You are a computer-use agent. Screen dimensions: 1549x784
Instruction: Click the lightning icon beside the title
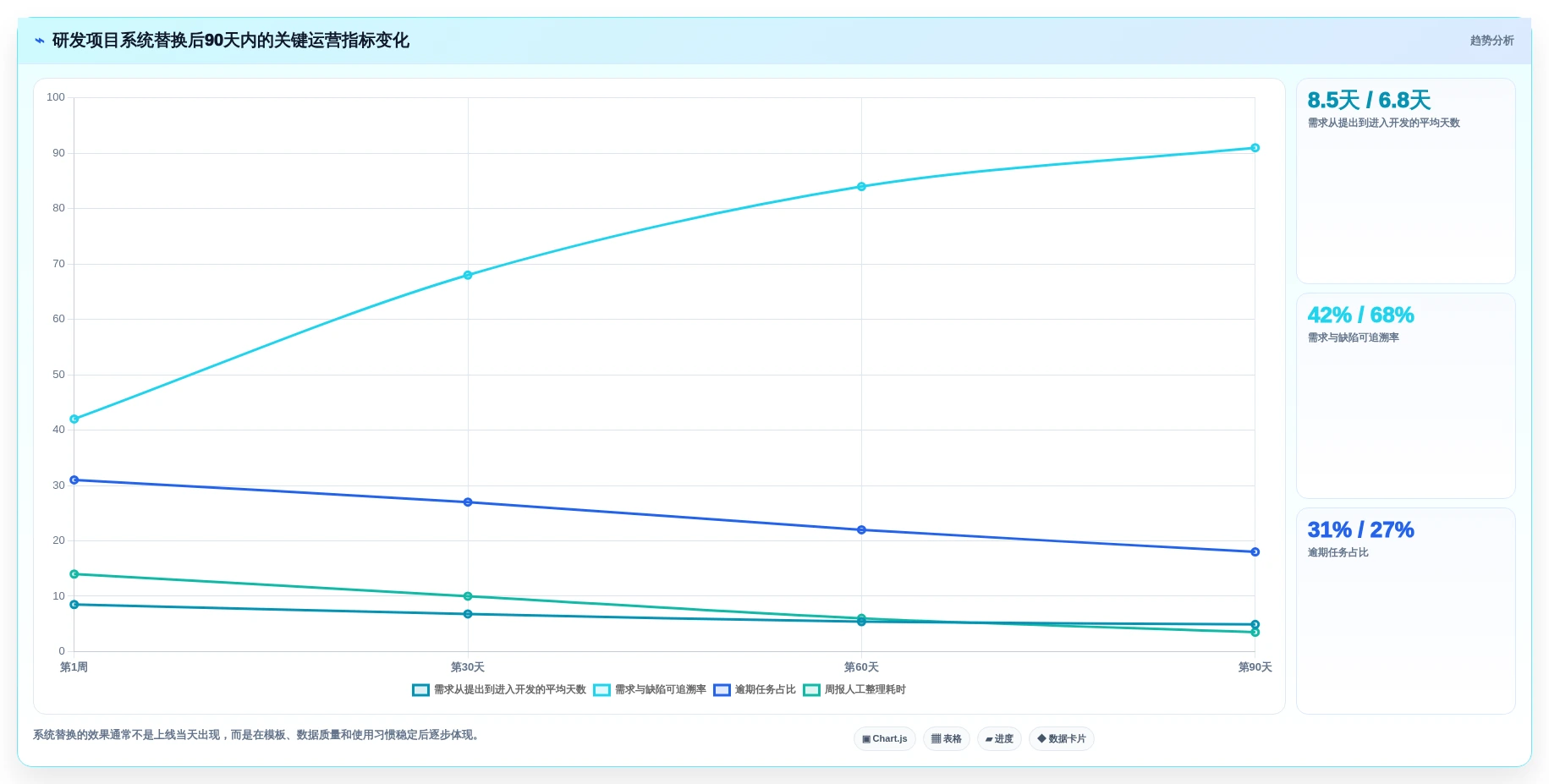(x=39, y=41)
